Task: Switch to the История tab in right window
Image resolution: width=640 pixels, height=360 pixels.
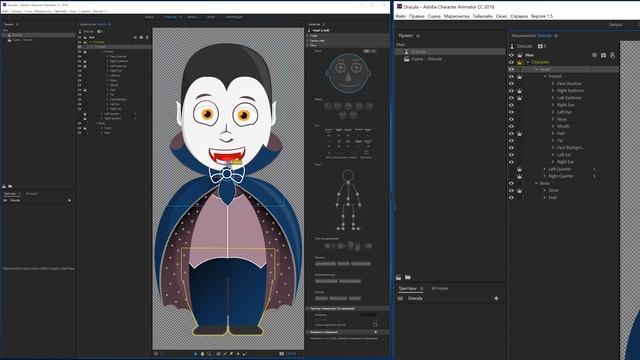Action: coord(440,289)
